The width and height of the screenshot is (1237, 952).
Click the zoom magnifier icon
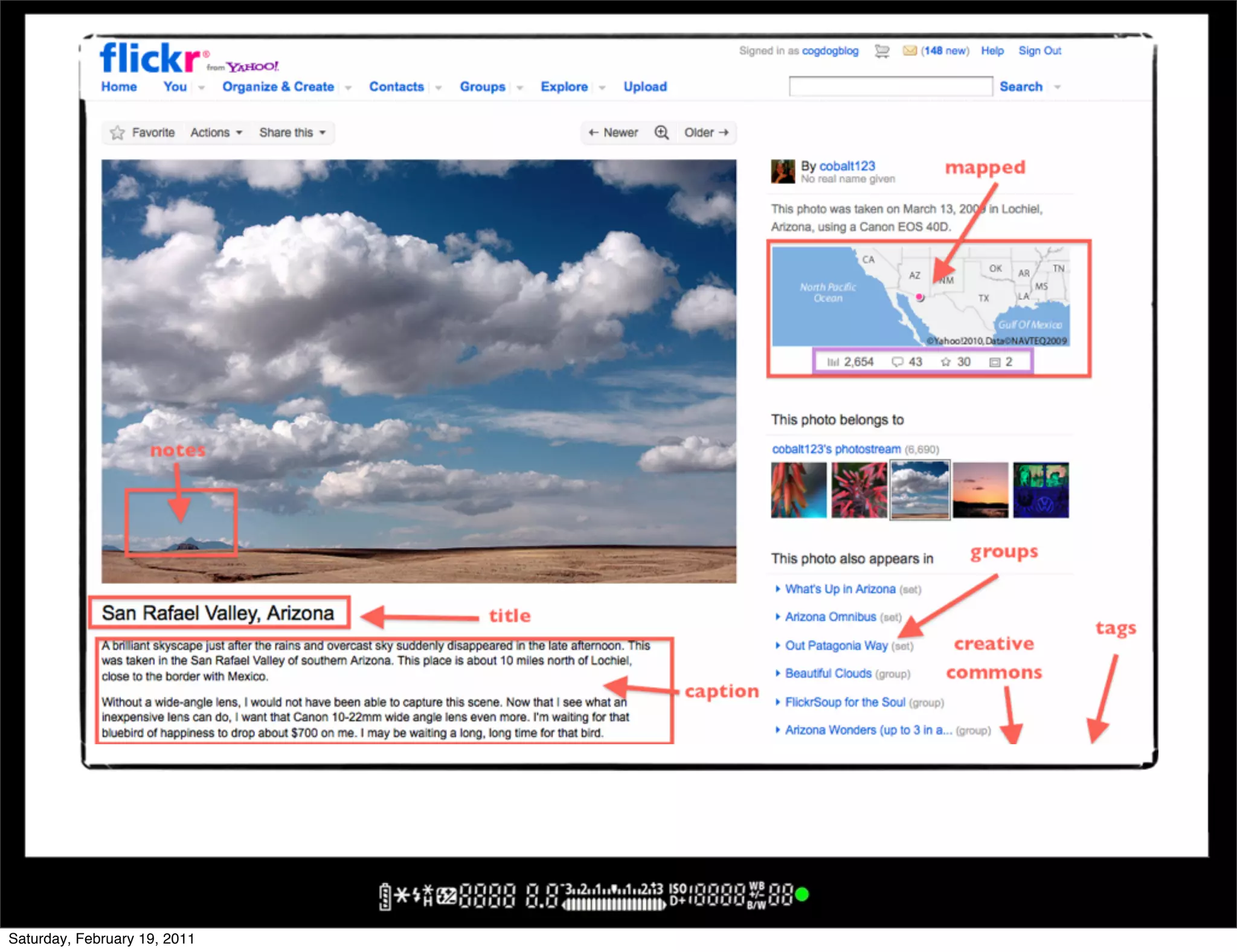point(661,132)
